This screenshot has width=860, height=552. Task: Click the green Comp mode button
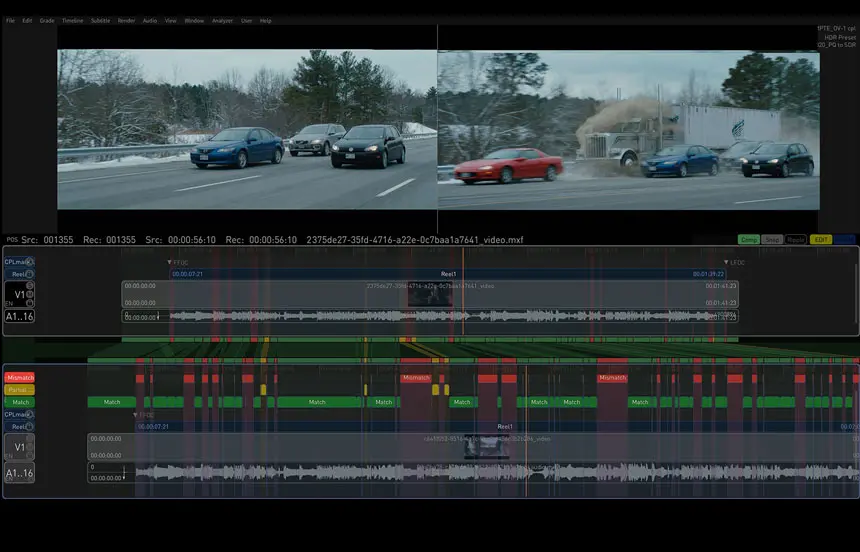[749, 239]
